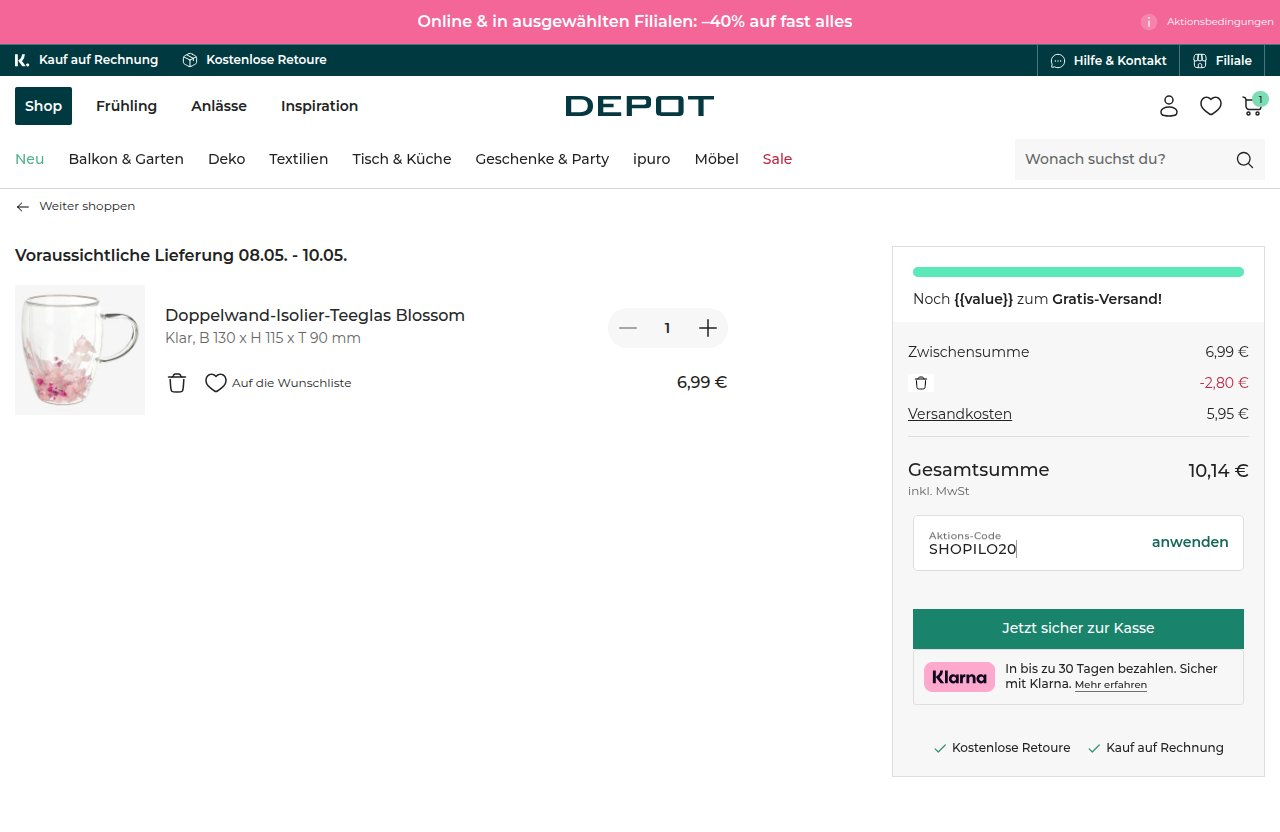Open the wishlist heart icon in header
Viewport: 1280px width, 832px height.
[1211, 106]
